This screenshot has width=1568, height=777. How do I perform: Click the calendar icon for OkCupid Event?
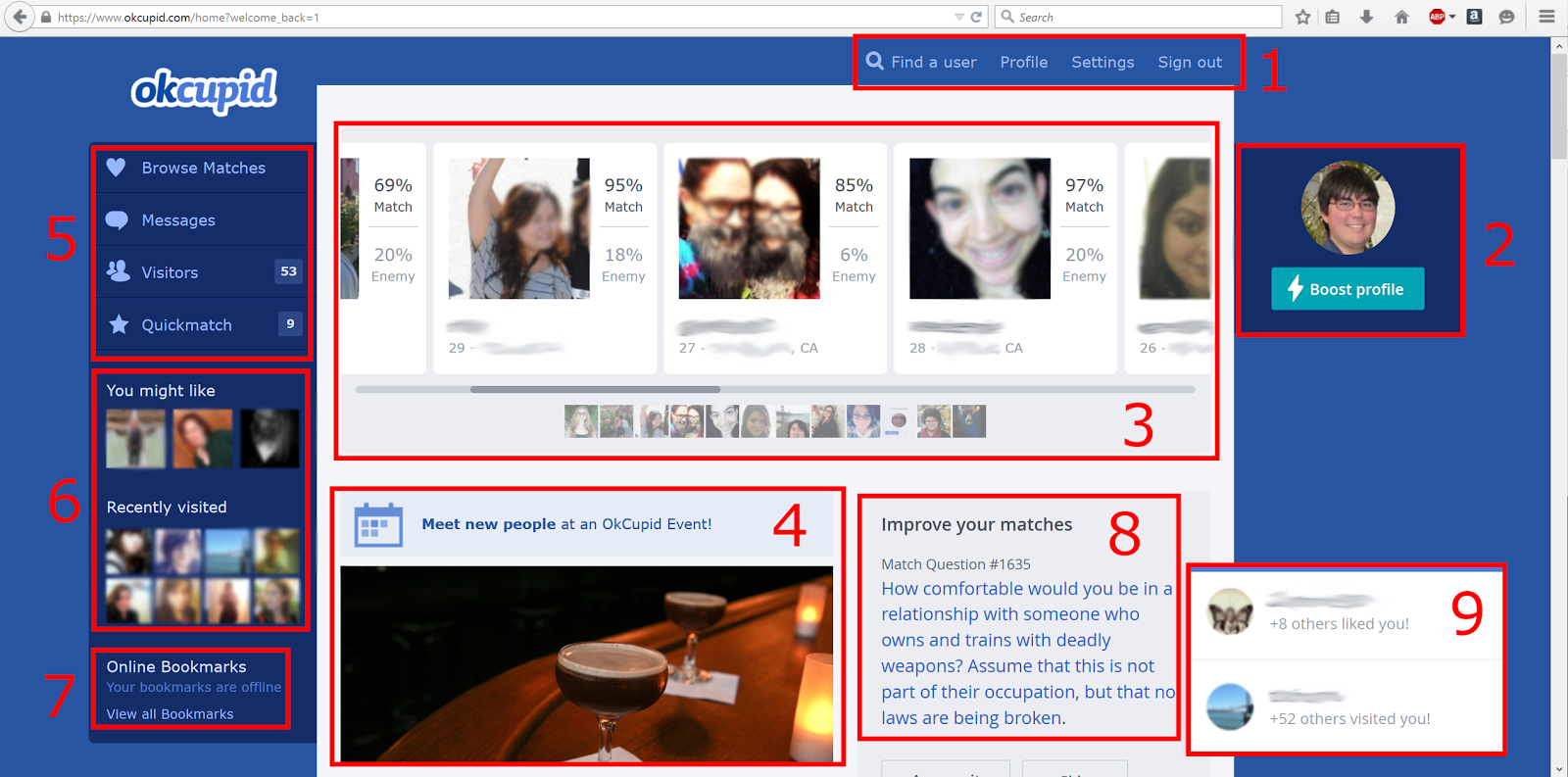tap(378, 524)
